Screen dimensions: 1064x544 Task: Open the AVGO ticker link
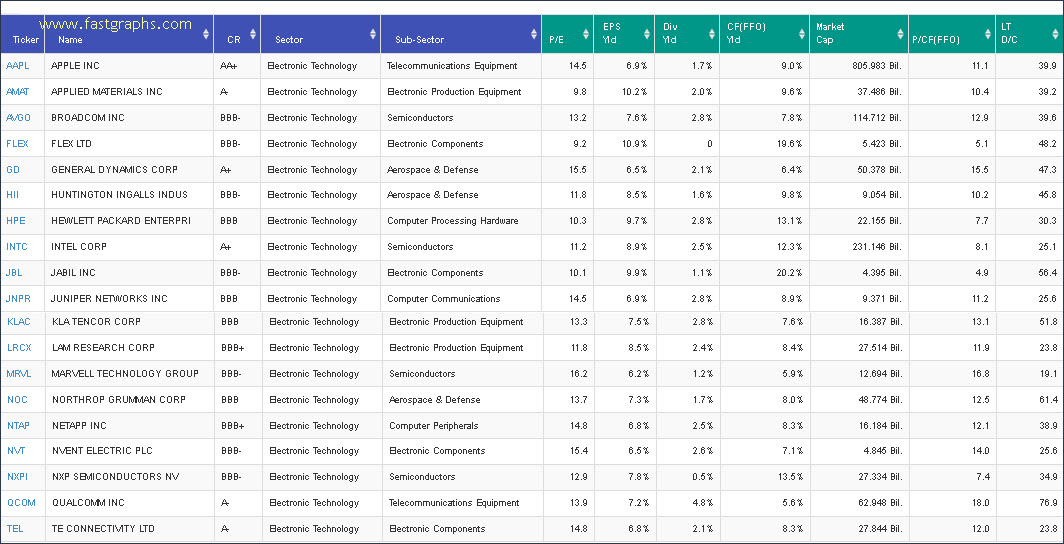[x=18, y=117]
